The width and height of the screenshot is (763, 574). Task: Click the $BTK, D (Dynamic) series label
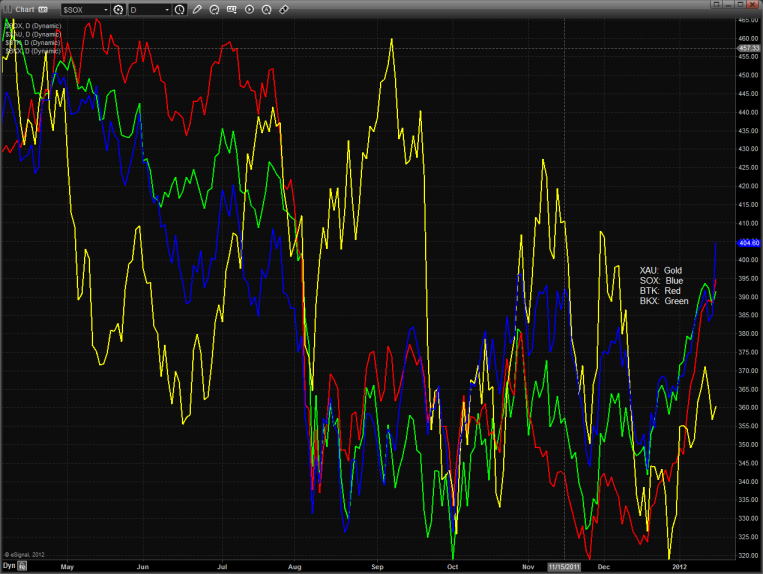point(33,43)
